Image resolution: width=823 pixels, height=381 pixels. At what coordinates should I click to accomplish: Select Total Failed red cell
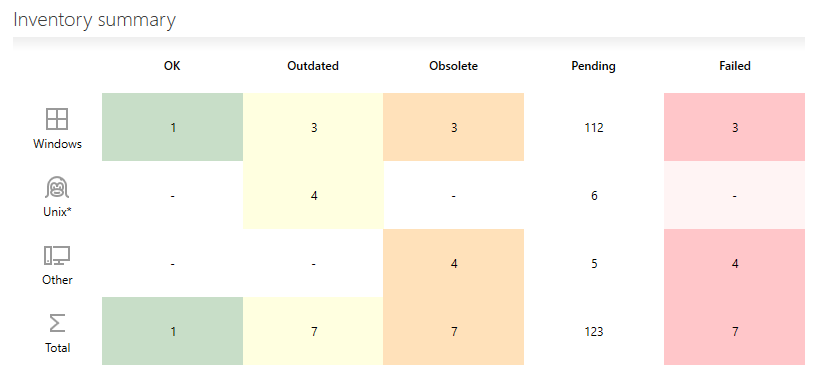(x=734, y=331)
